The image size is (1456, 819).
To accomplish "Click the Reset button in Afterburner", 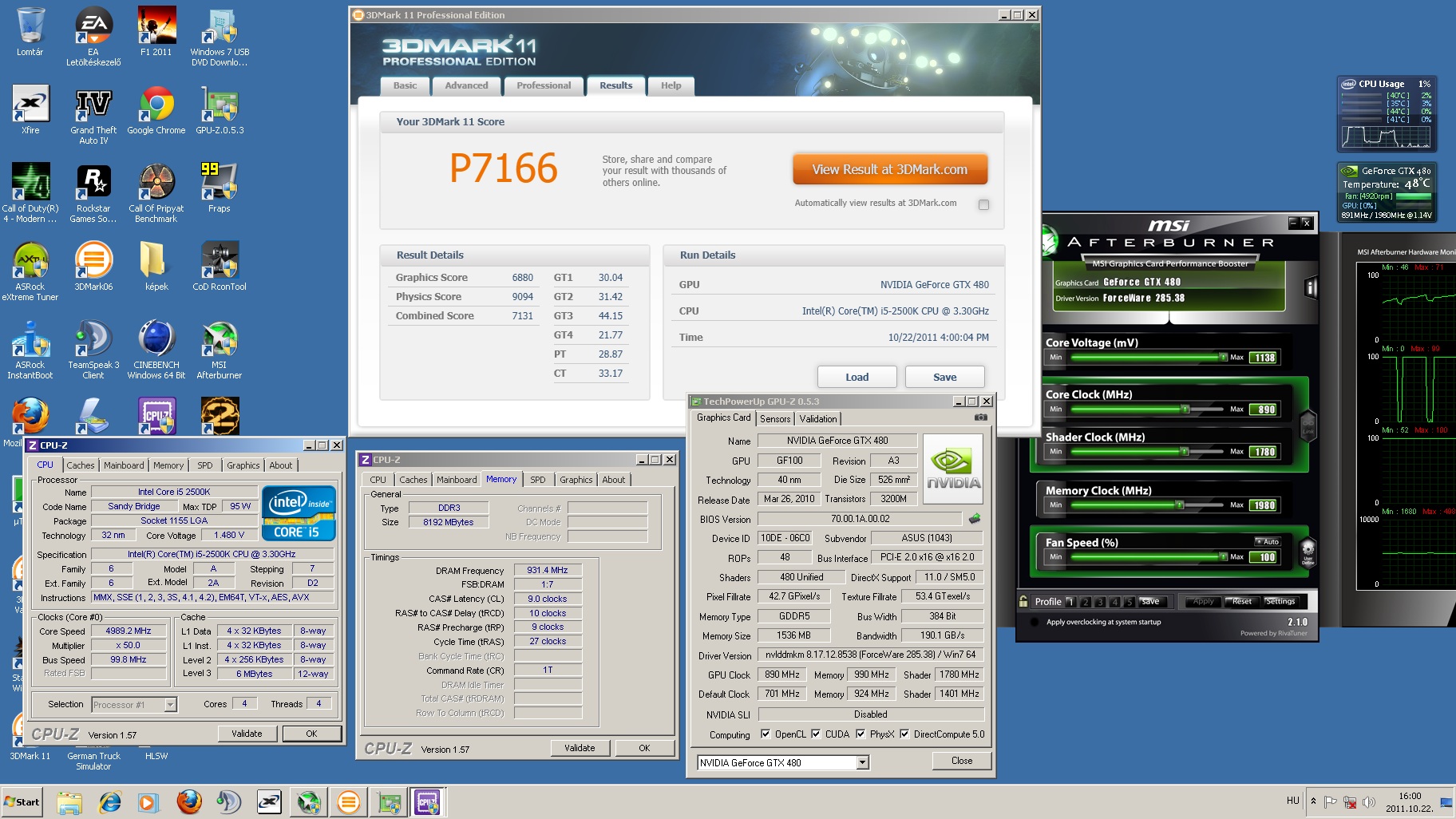I will pyautogui.click(x=1242, y=601).
